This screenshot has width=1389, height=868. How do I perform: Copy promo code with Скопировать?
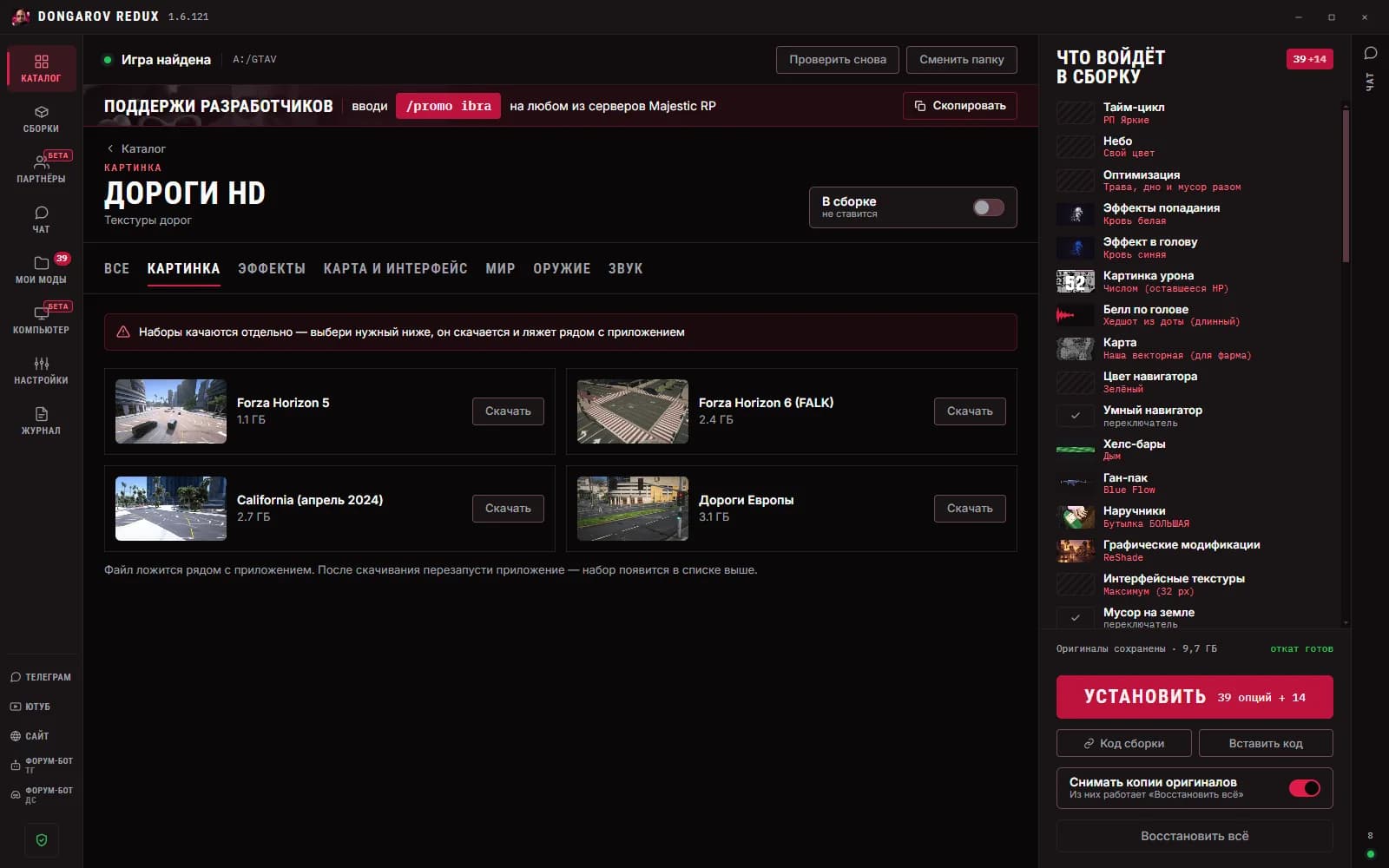(x=959, y=106)
